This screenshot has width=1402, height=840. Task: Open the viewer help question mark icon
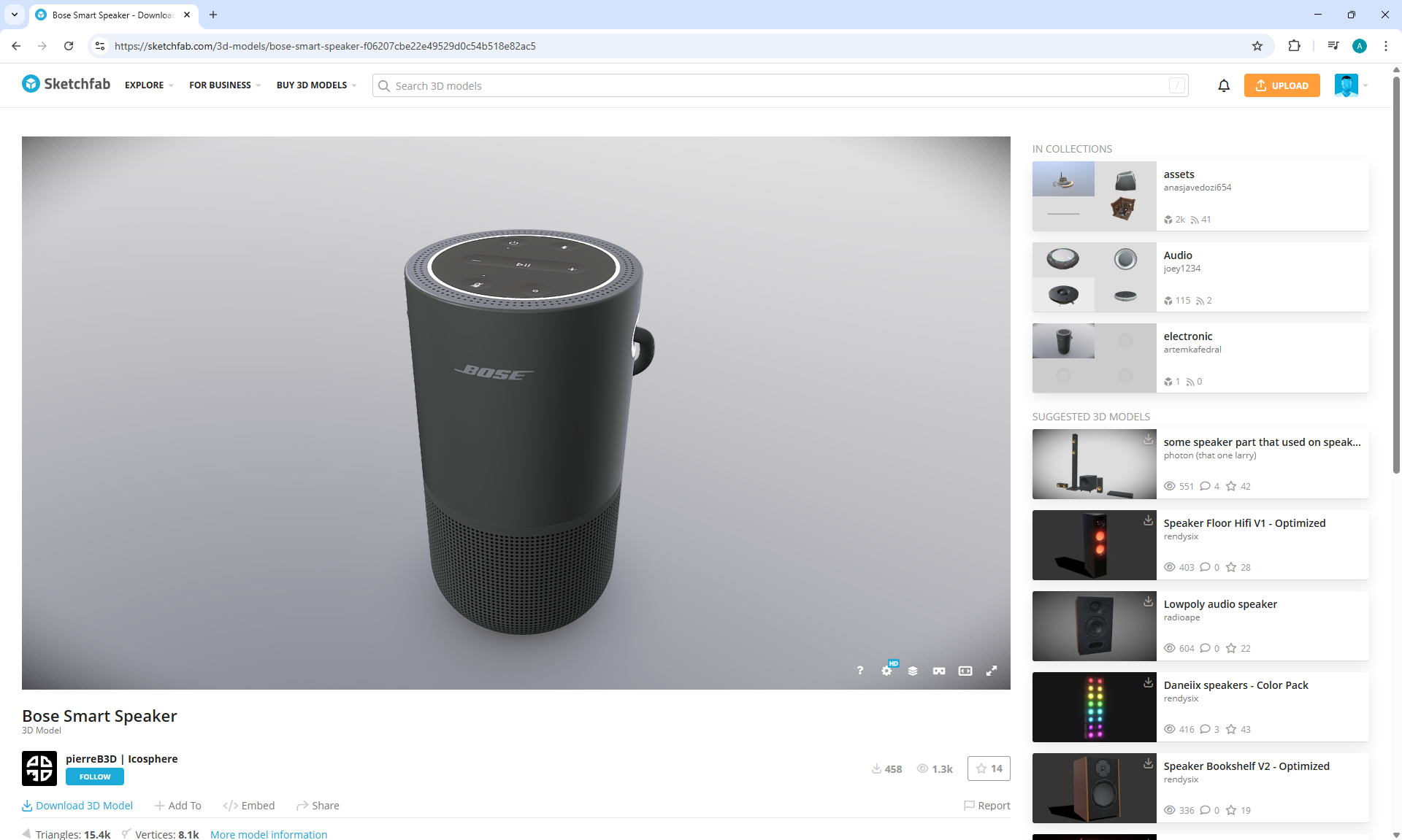point(860,671)
